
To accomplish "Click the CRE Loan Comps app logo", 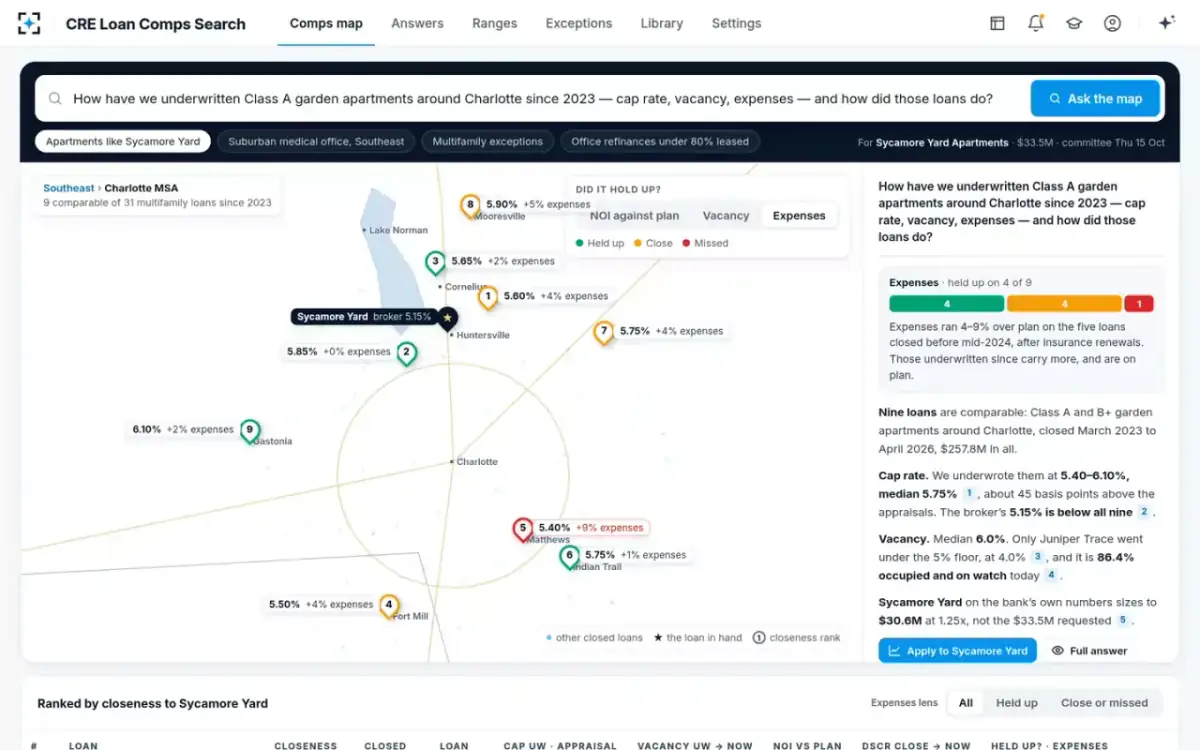I will (x=29, y=23).
